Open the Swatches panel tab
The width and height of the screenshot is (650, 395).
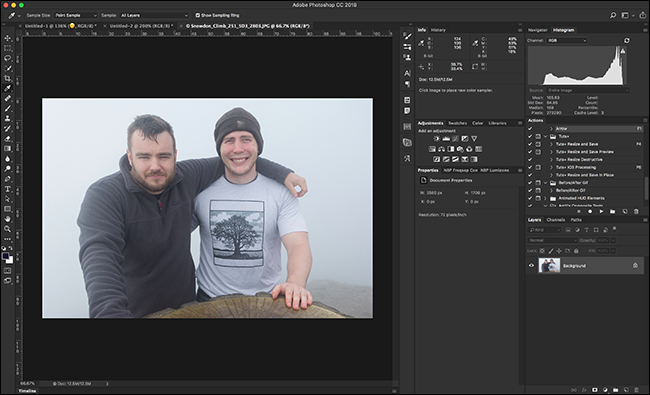tap(458, 123)
